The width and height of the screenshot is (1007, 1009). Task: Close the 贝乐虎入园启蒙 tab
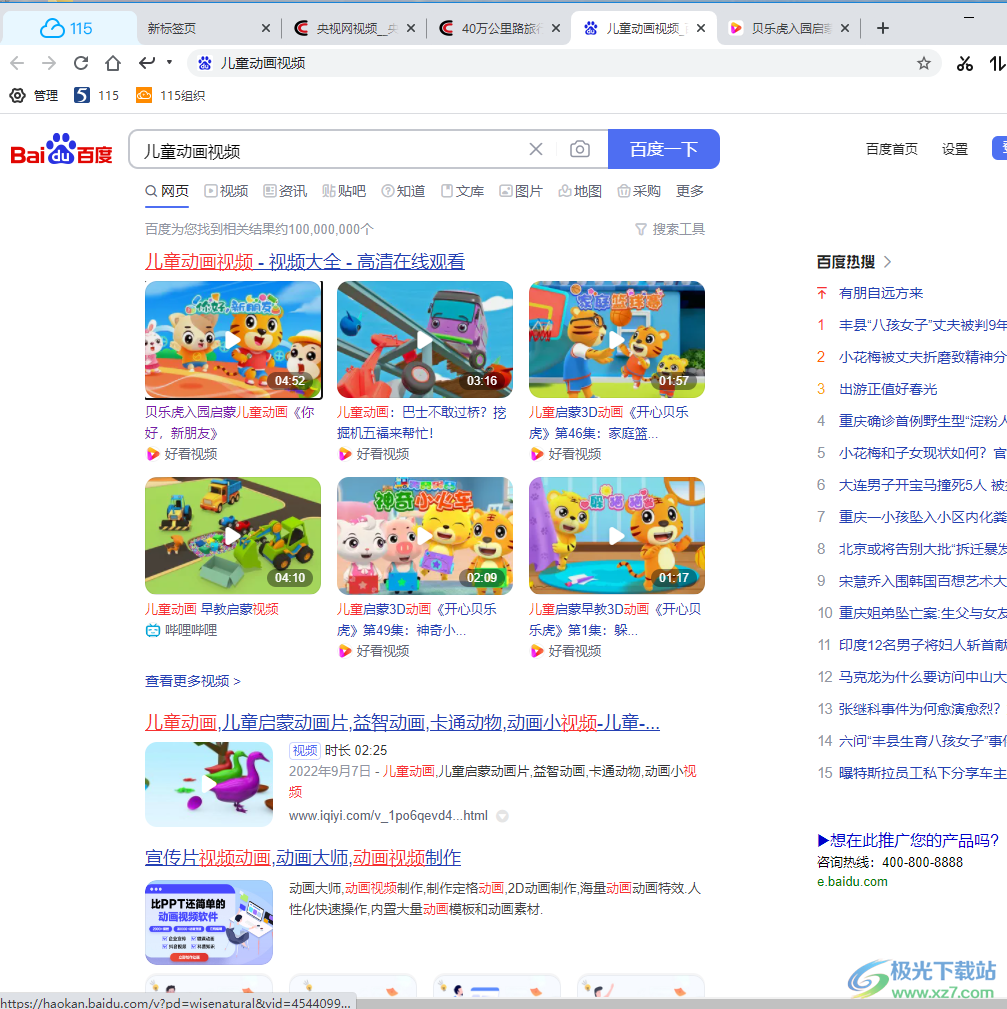coord(845,28)
